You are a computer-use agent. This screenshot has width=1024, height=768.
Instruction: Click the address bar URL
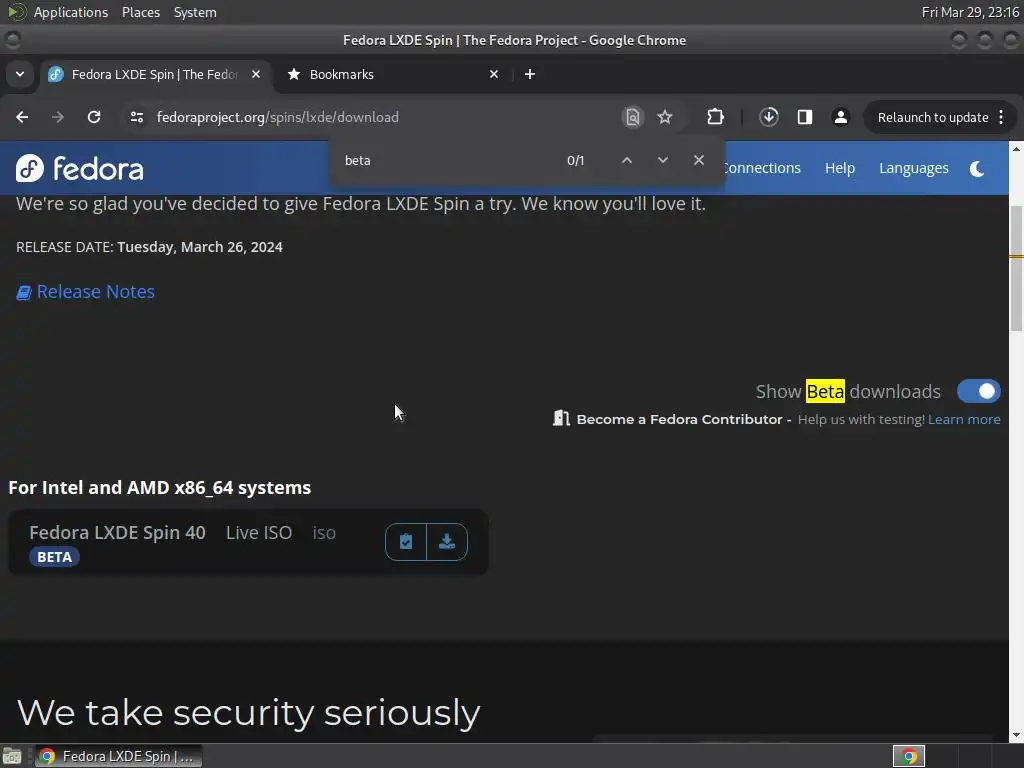click(x=278, y=118)
